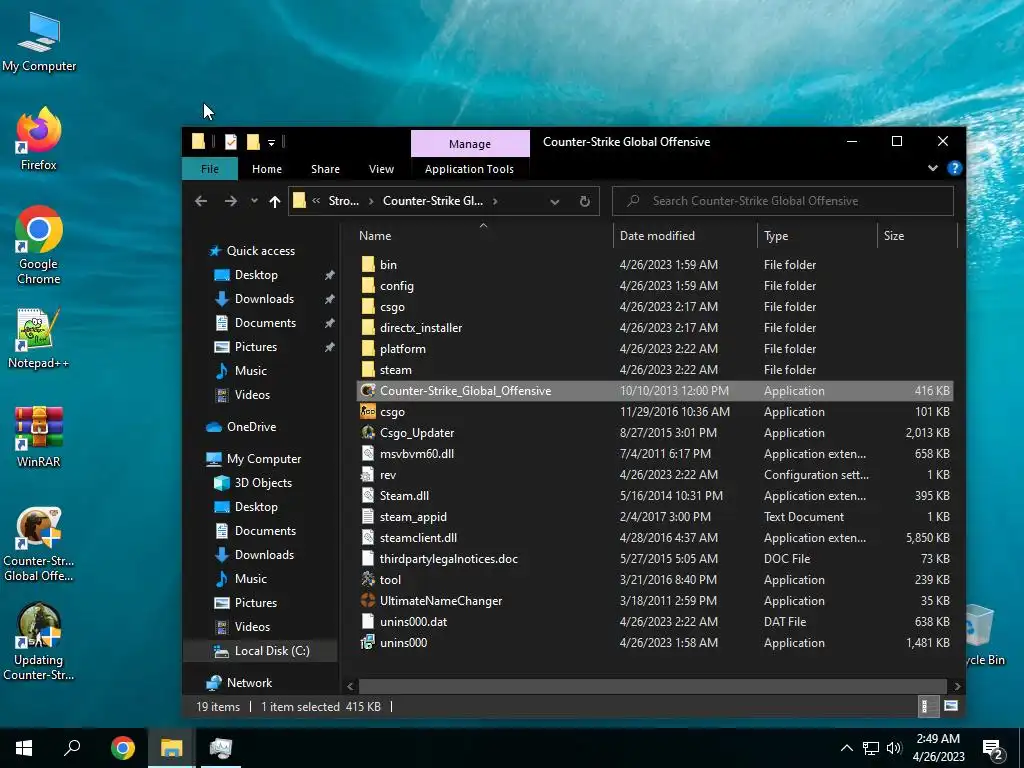Click Stro... breadcrumb in address bar
Viewport: 1024px width, 768px height.
(x=344, y=201)
